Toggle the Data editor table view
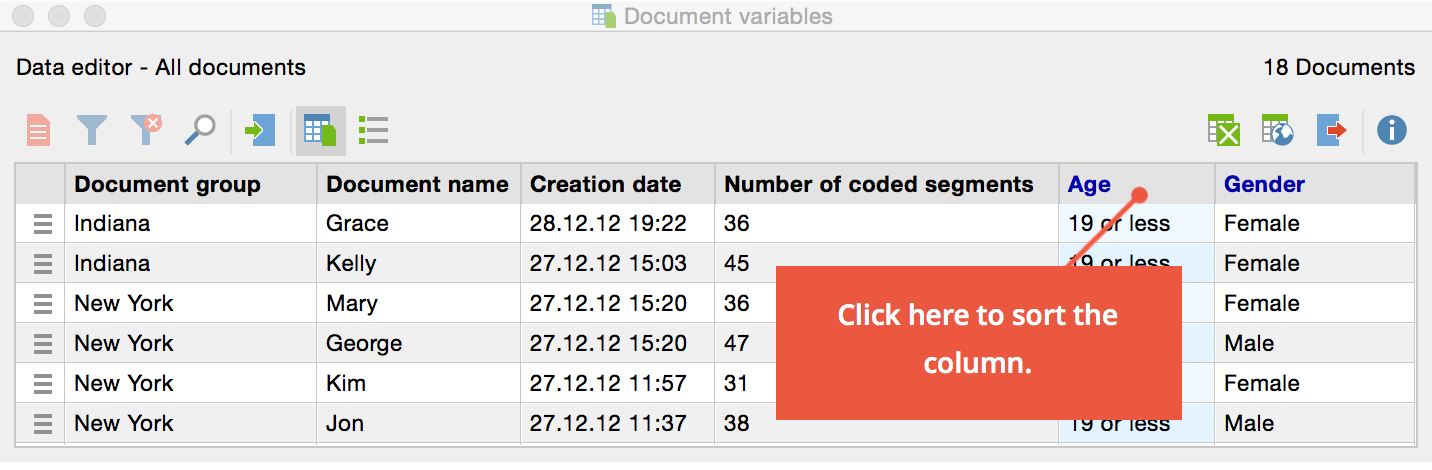Screen dimensions: 1432x470 [320, 130]
